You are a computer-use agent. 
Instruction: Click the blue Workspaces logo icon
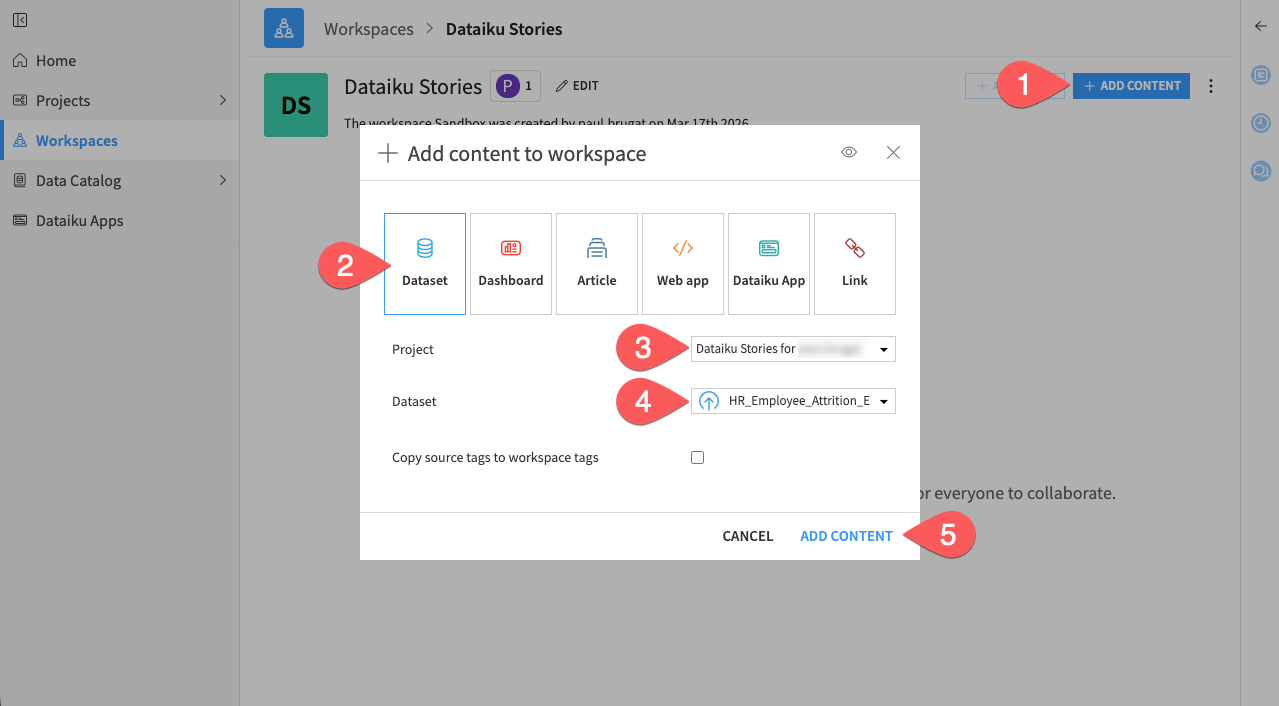284,28
